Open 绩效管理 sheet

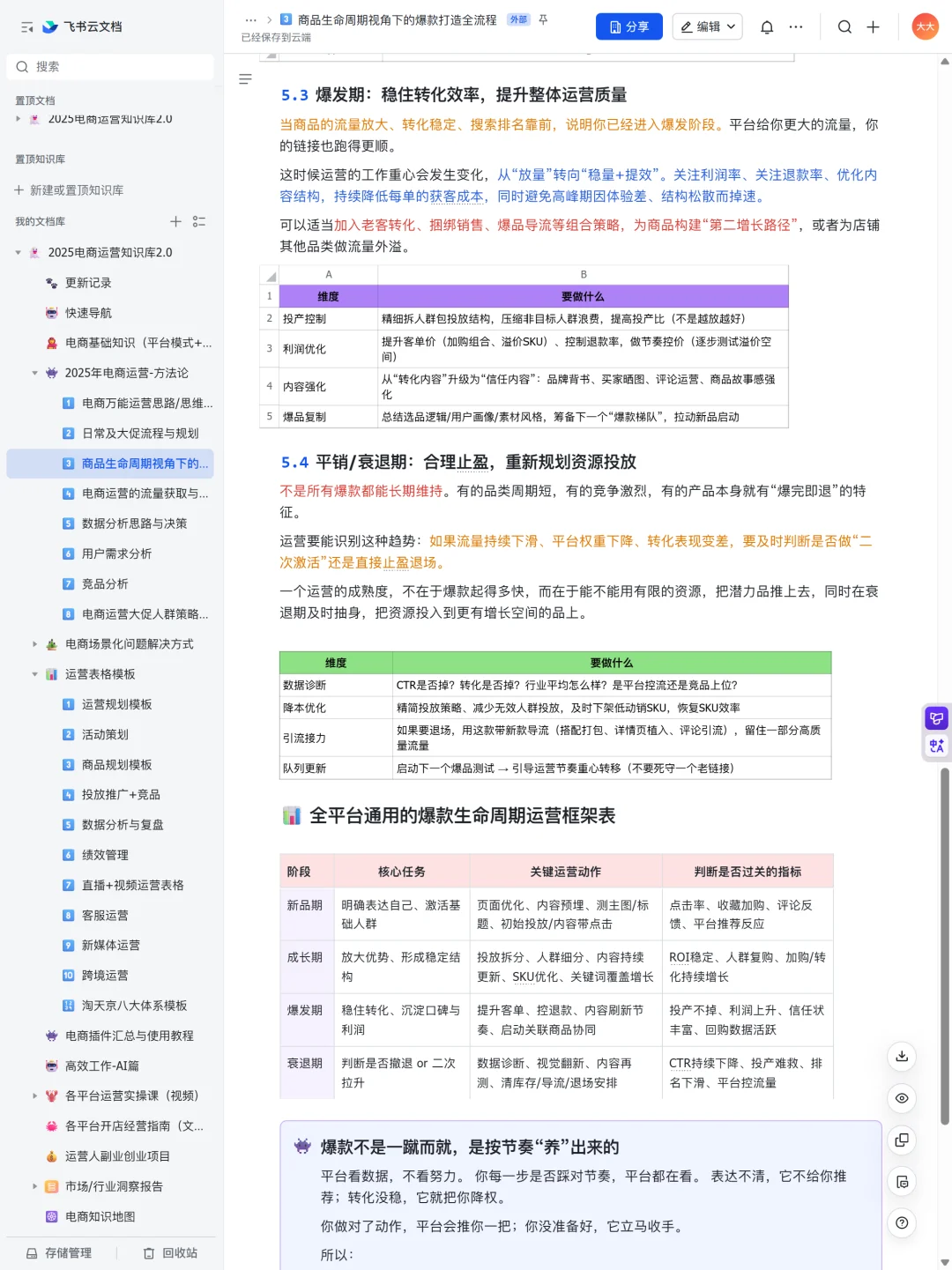coord(110,856)
